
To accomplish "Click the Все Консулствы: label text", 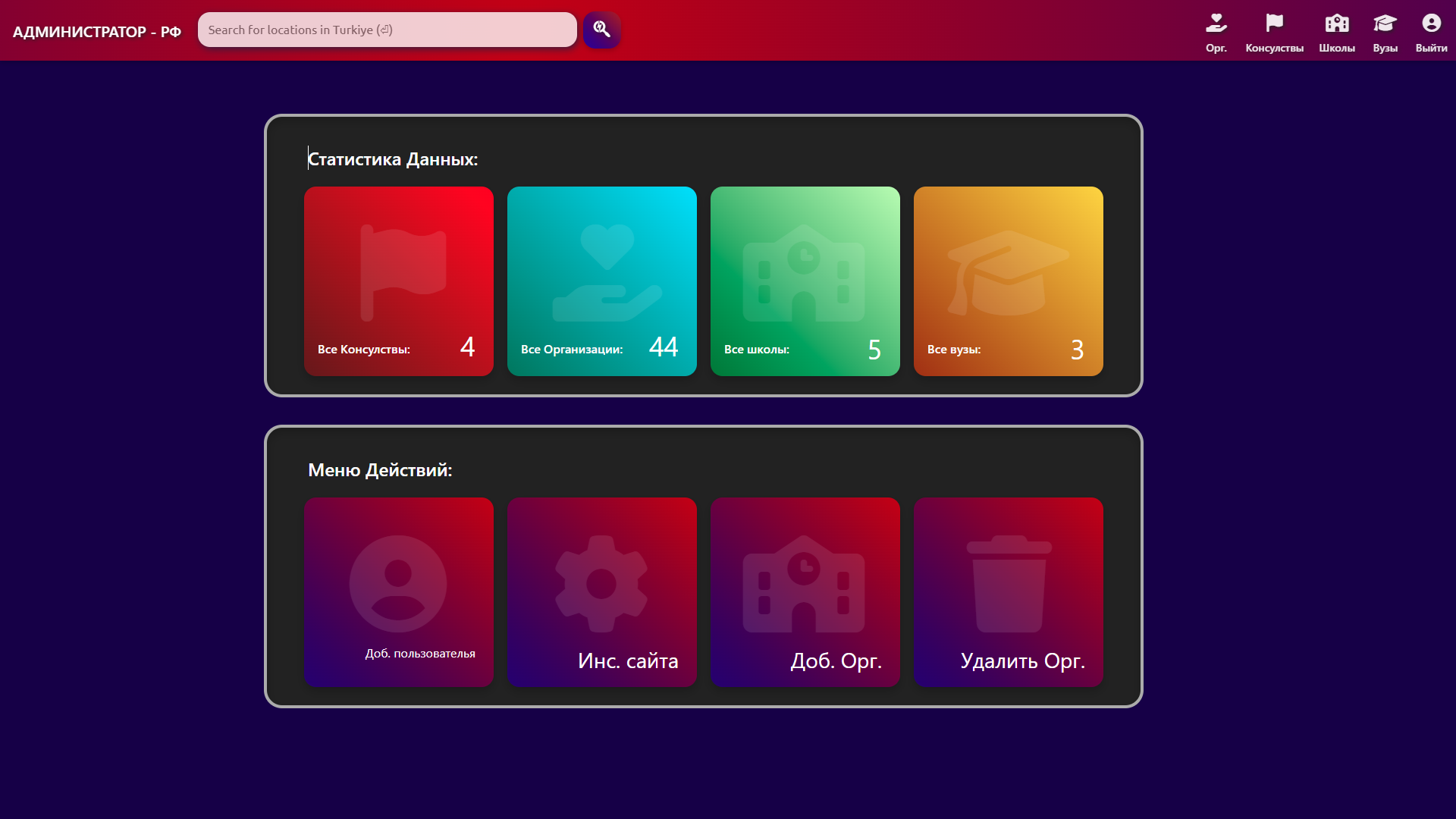I will pyautogui.click(x=364, y=350).
